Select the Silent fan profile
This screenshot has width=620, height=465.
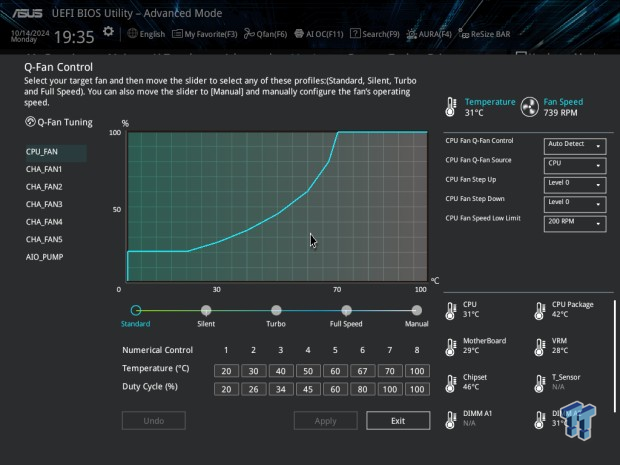pos(206,311)
